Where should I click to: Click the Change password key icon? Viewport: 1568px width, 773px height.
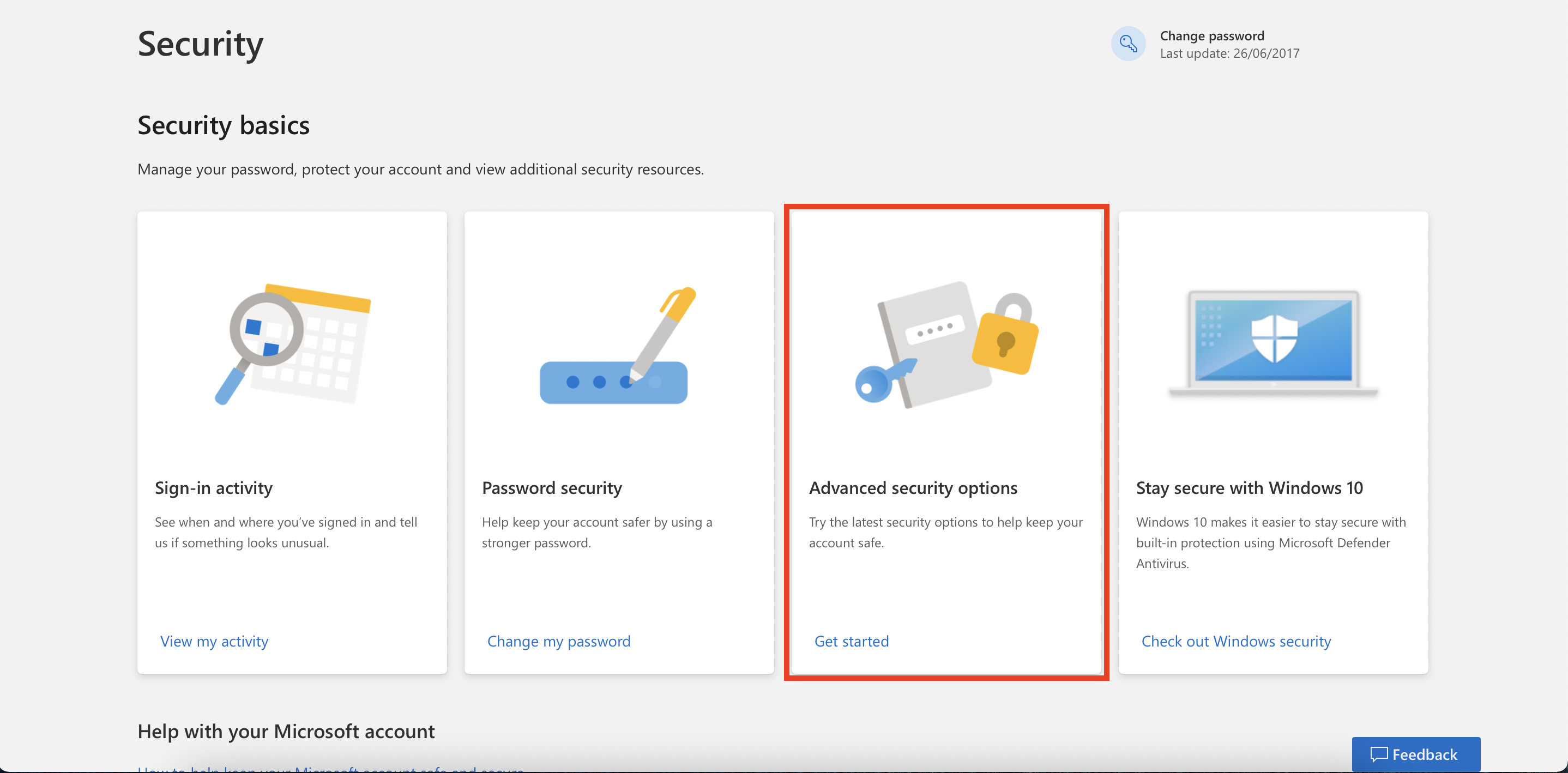pyautogui.click(x=1128, y=43)
